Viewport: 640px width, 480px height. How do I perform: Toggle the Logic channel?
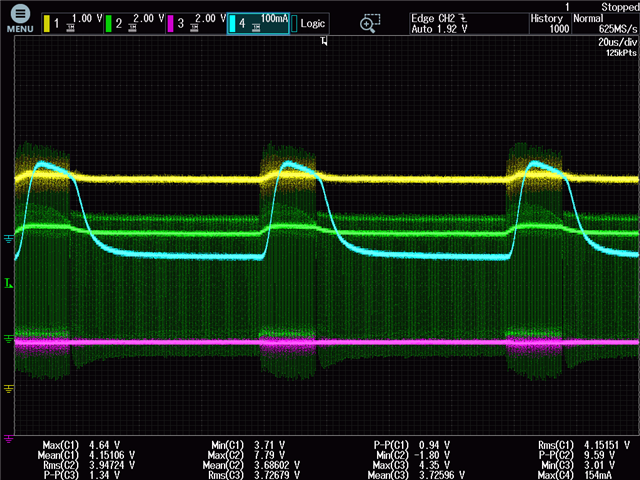click(x=309, y=24)
